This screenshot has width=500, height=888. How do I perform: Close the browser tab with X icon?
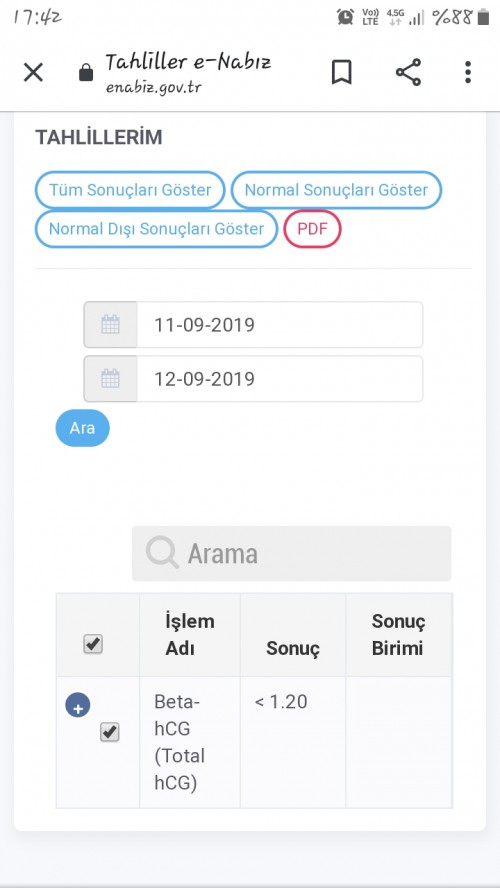[x=33, y=72]
